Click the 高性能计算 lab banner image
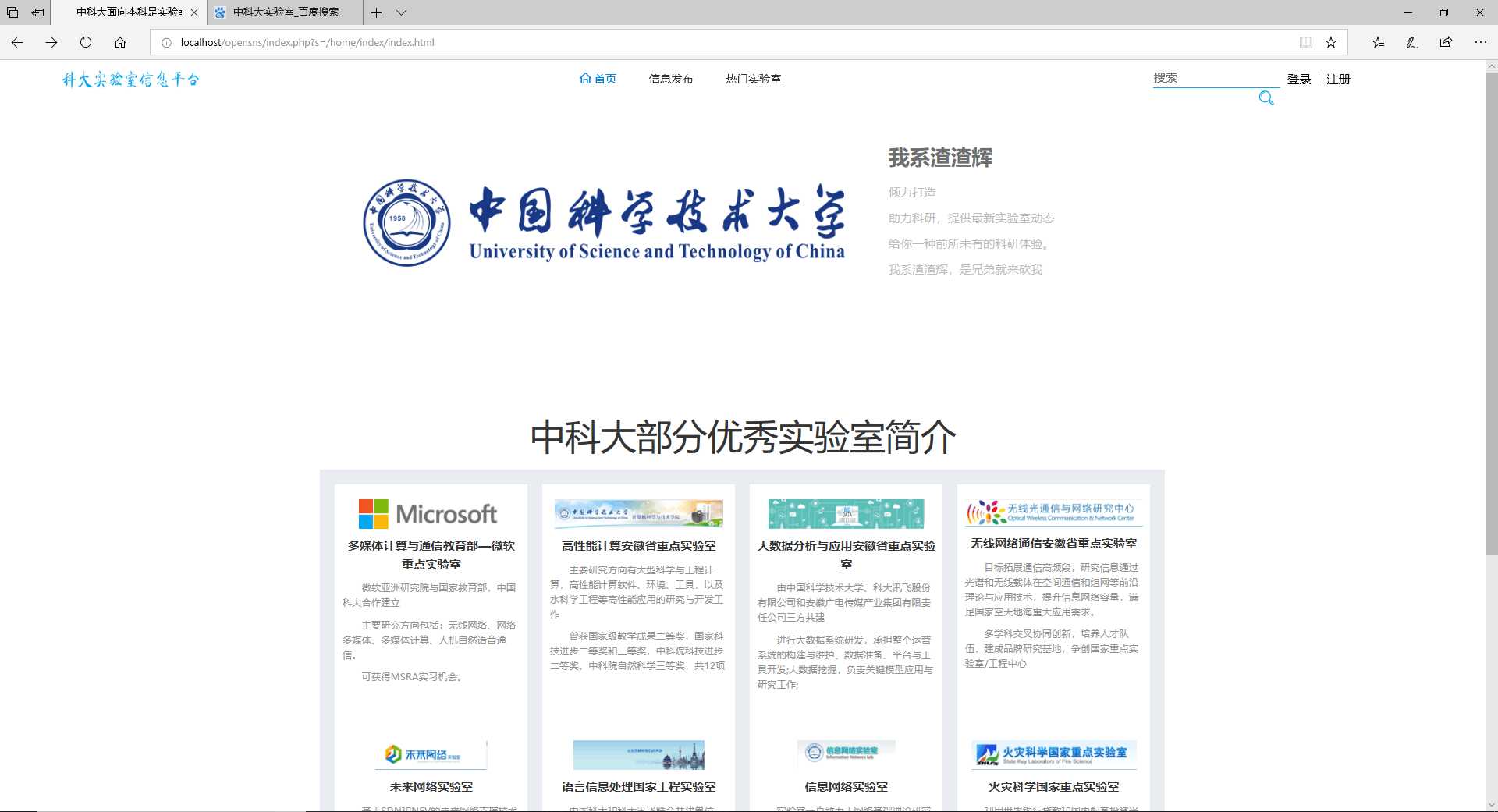 pos(638,513)
